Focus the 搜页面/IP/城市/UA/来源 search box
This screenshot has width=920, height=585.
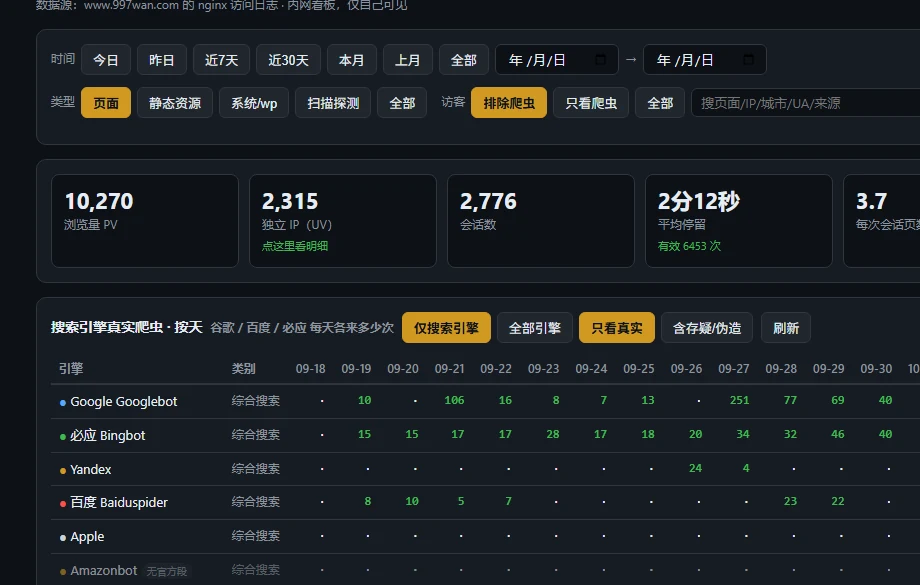tap(806, 103)
